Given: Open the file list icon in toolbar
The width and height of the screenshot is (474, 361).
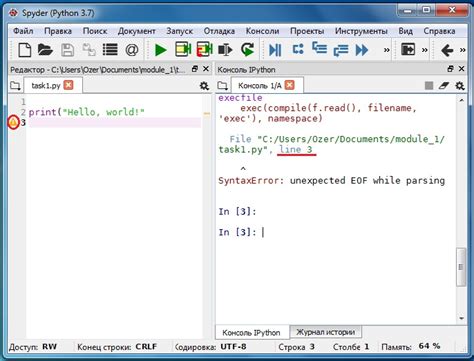Looking at the screenshot, I should (x=110, y=50).
